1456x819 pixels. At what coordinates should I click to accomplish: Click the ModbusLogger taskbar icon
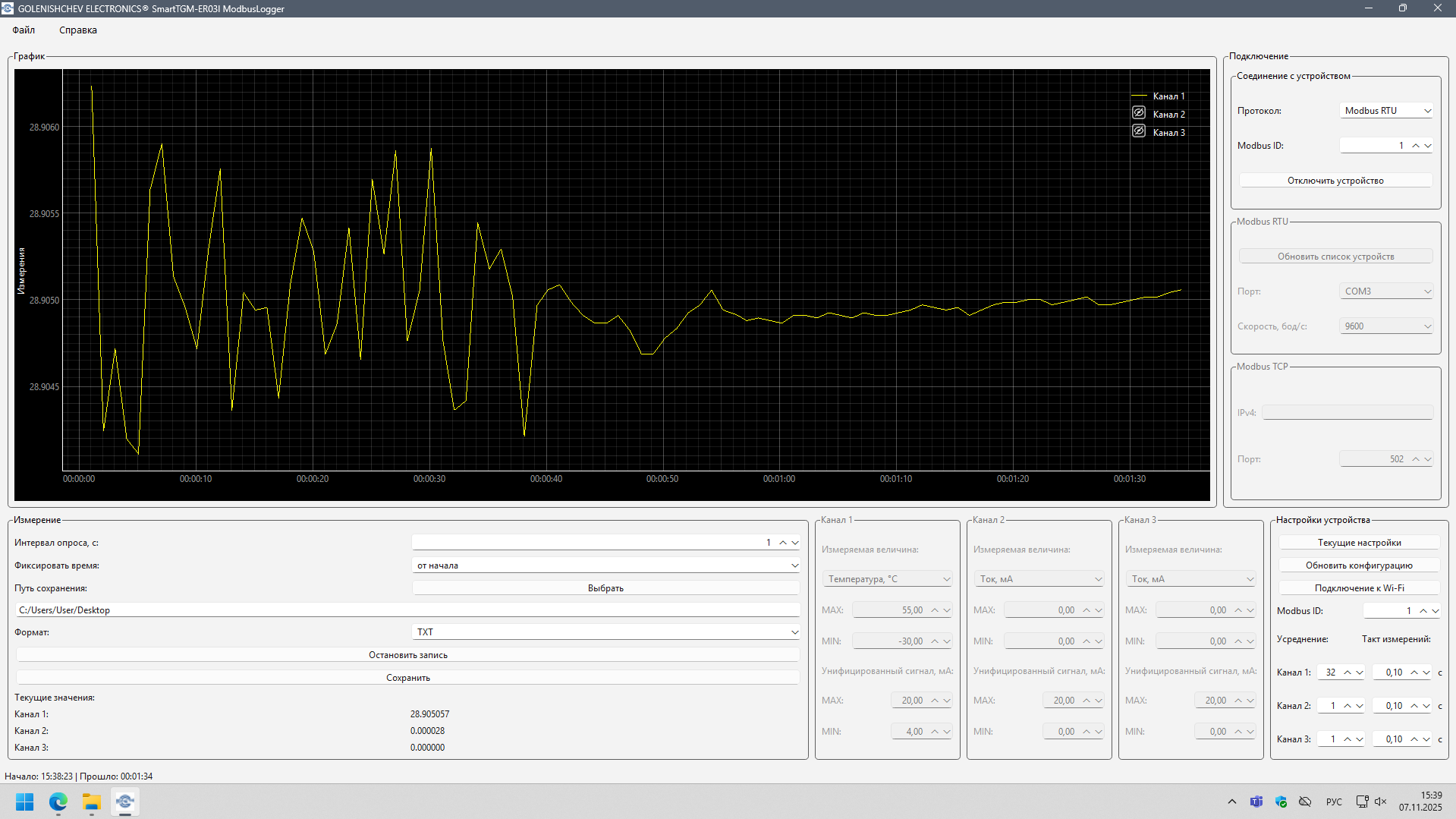pyautogui.click(x=125, y=802)
